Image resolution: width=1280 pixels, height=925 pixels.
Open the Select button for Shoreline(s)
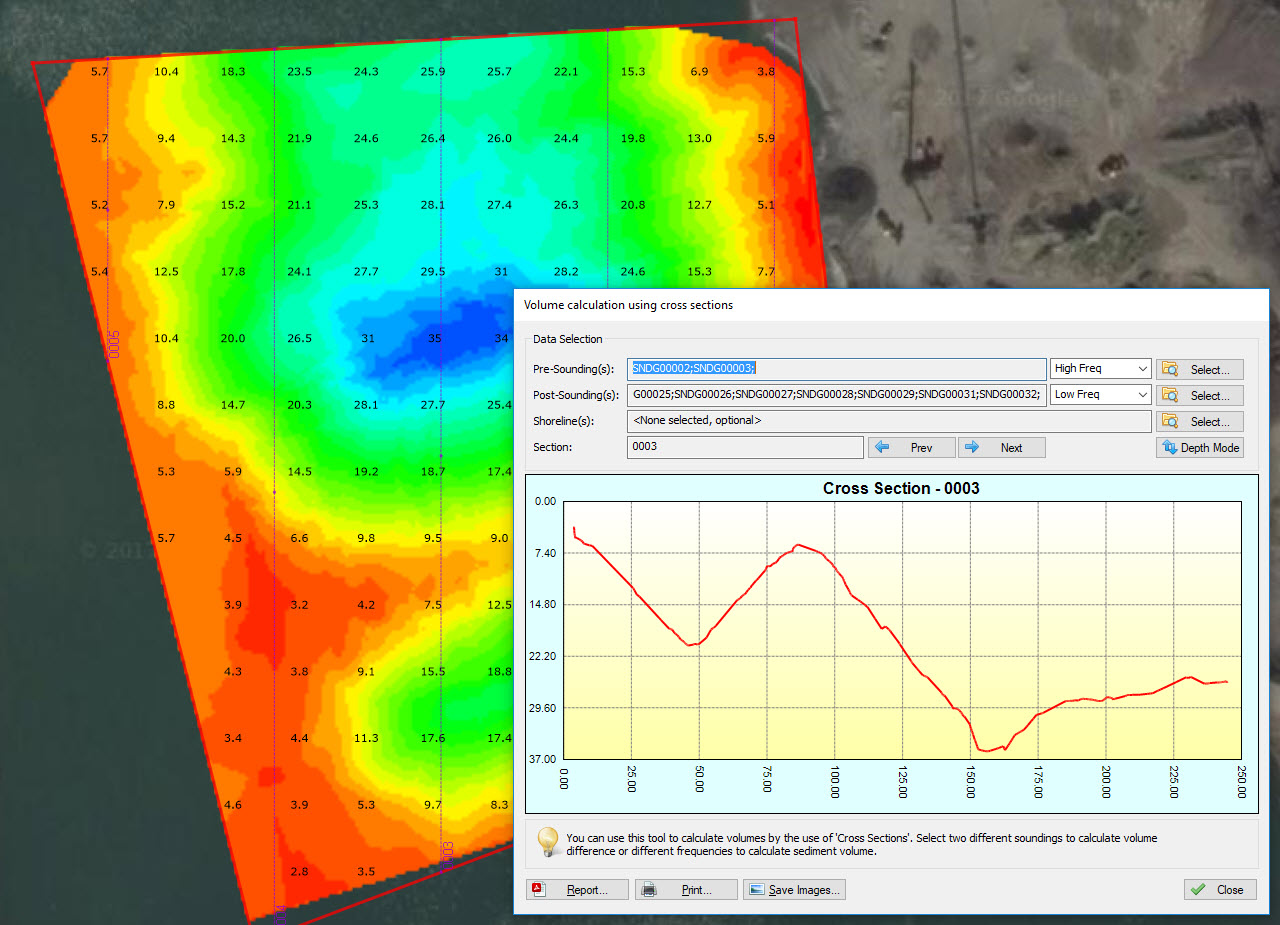coord(1200,421)
